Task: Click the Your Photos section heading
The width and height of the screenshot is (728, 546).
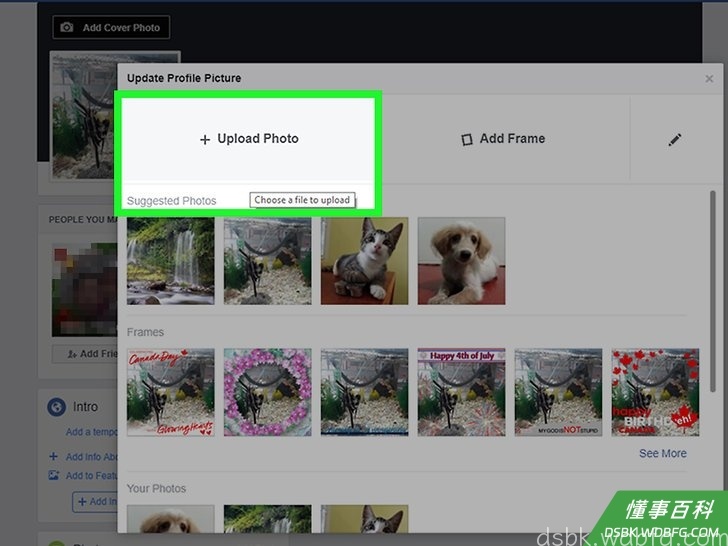Action: [x=156, y=488]
